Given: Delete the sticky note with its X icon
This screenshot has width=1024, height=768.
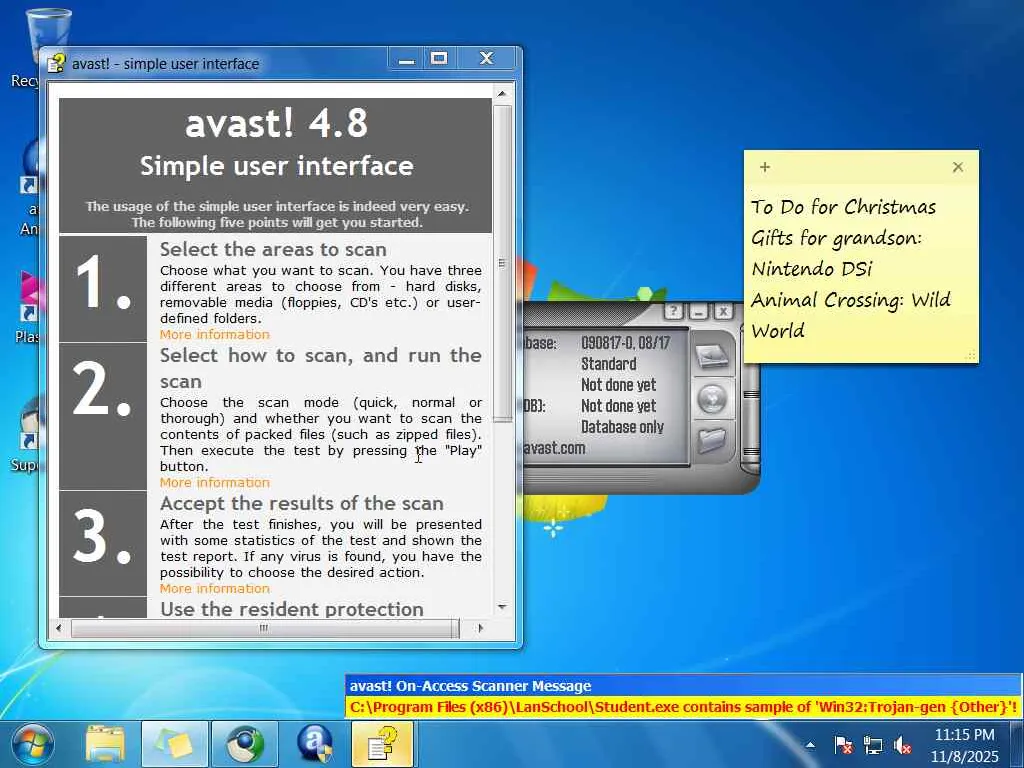Looking at the screenshot, I should (x=957, y=167).
